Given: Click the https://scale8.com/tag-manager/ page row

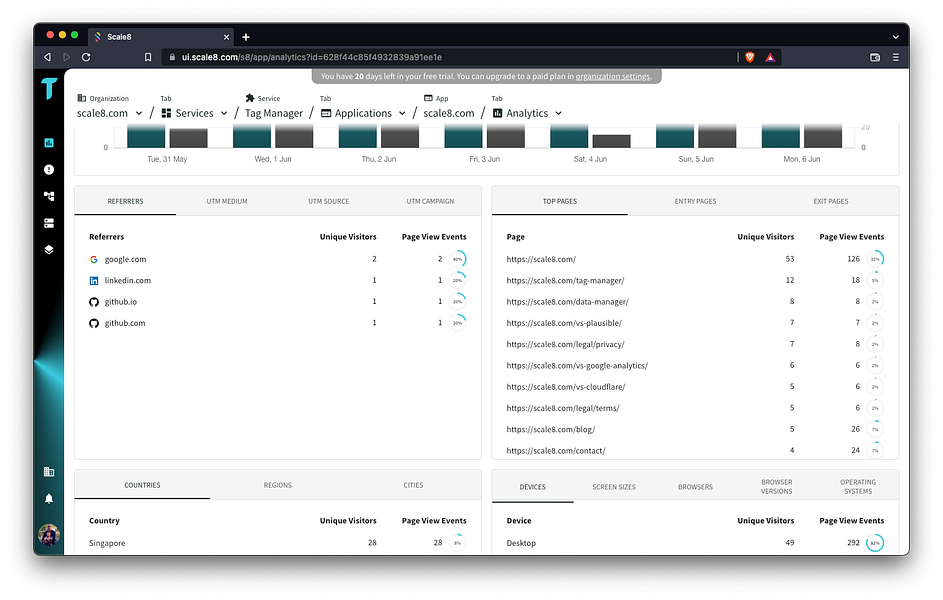Looking at the screenshot, I should coord(695,281).
